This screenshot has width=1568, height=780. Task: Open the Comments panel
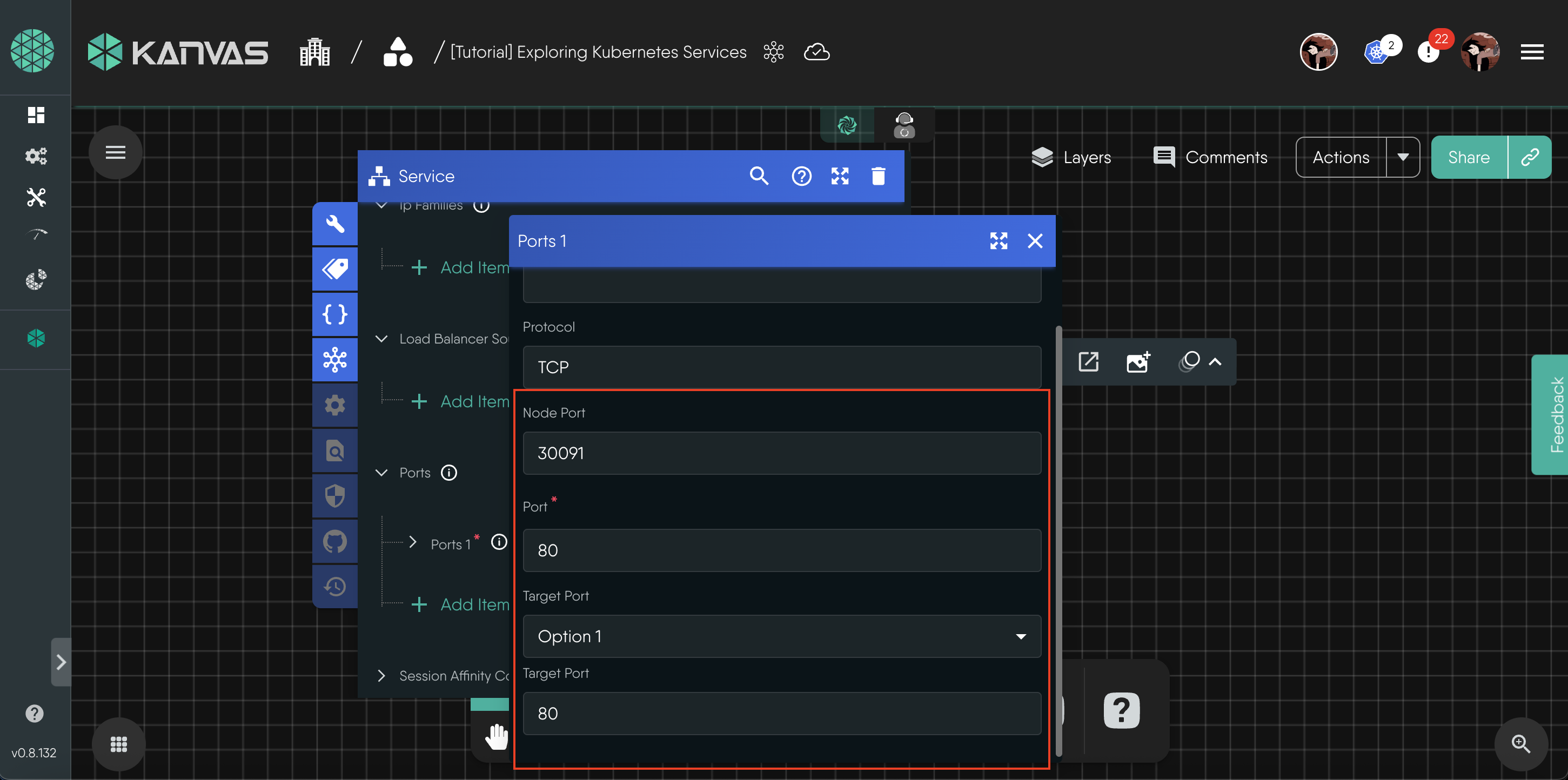(x=1210, y=158)
